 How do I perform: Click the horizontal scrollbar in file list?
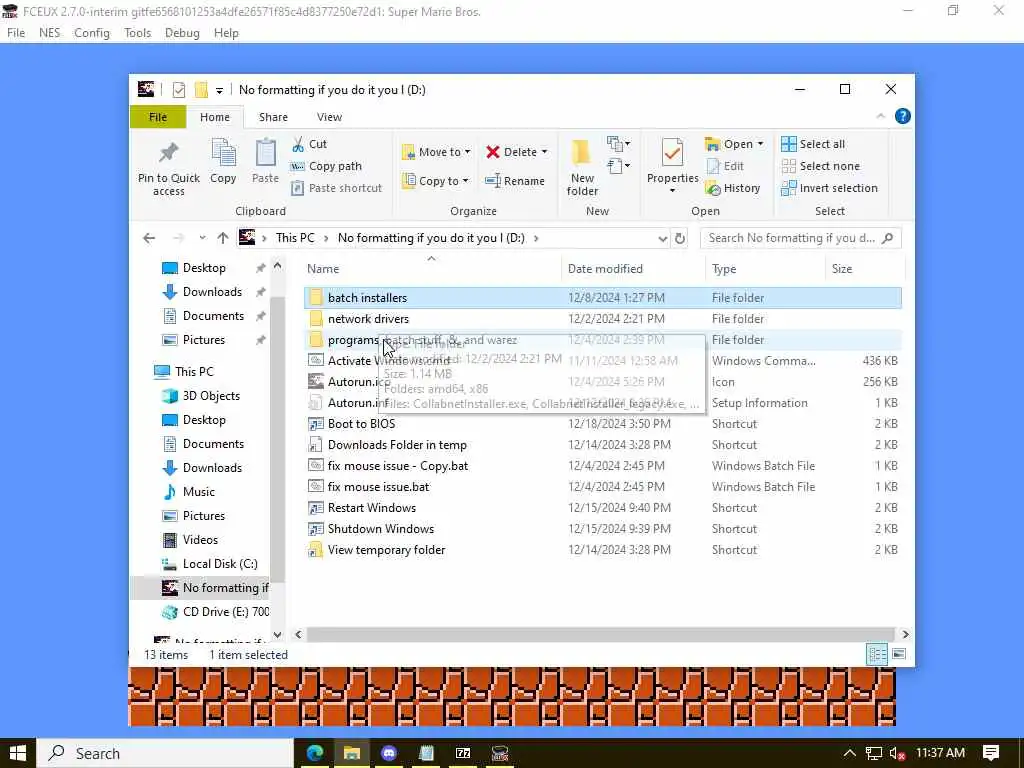[x=600, y=634]
